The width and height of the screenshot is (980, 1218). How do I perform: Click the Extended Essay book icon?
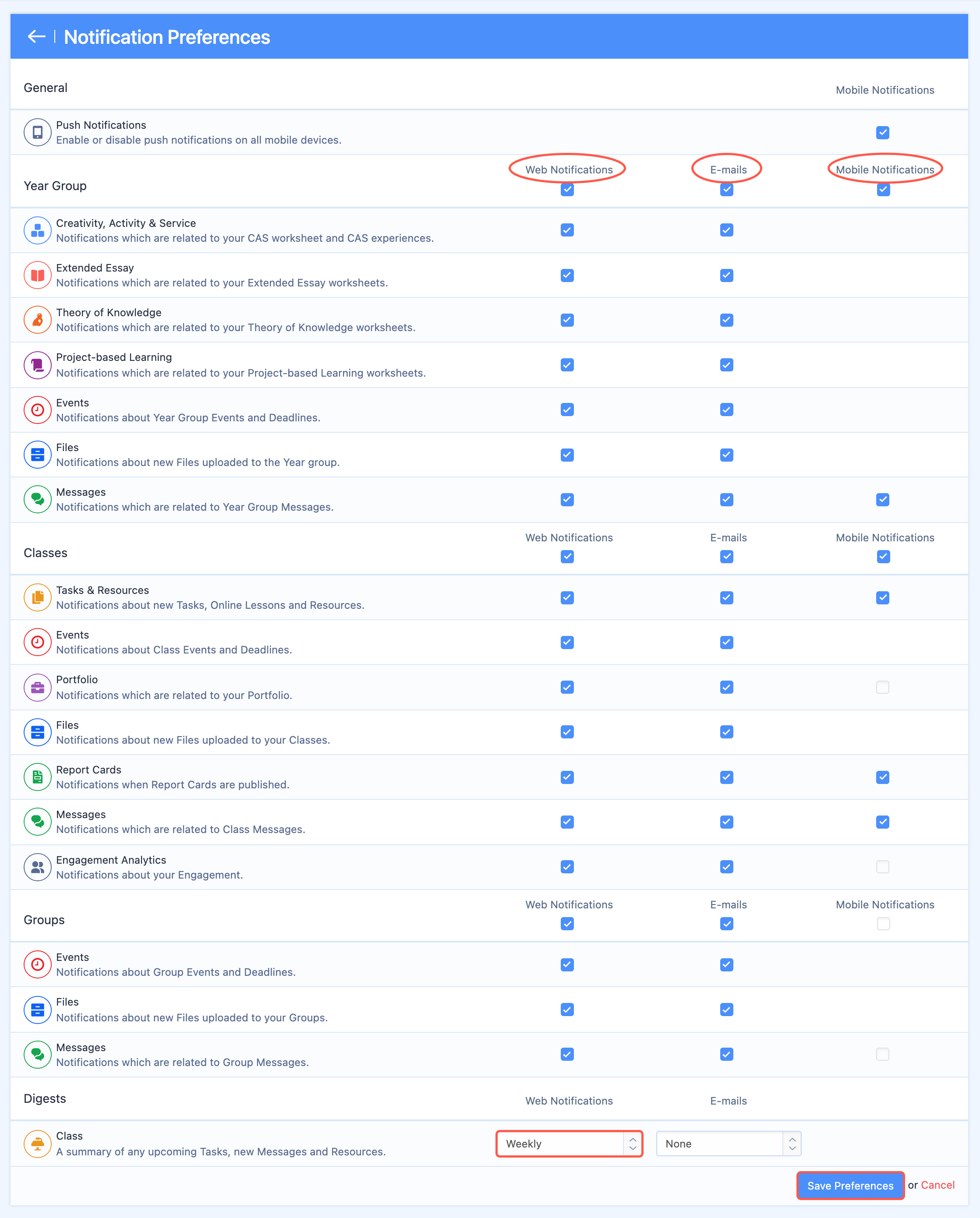click(38, 275)
